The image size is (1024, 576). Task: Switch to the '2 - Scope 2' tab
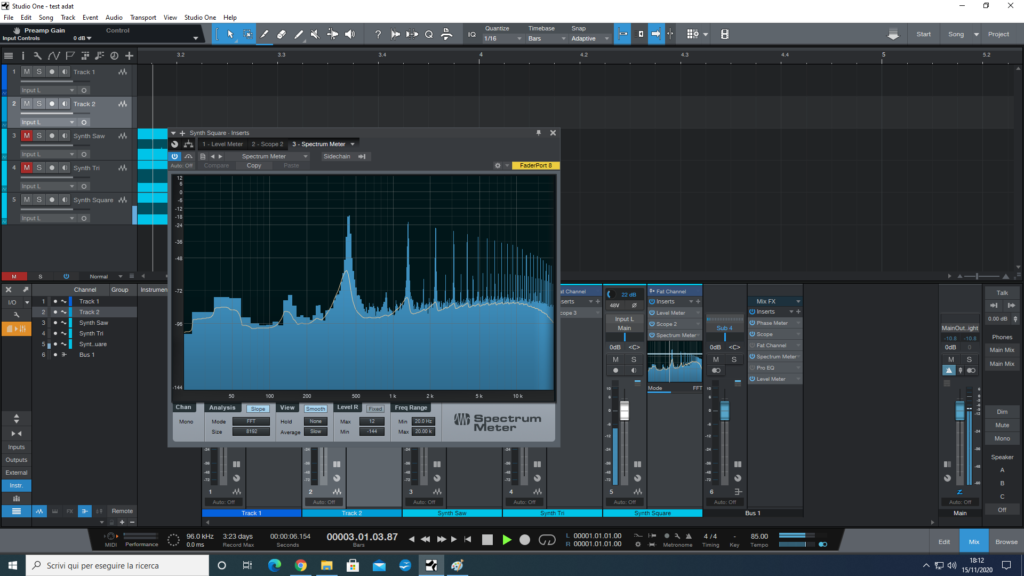click(x=268, y=144)
